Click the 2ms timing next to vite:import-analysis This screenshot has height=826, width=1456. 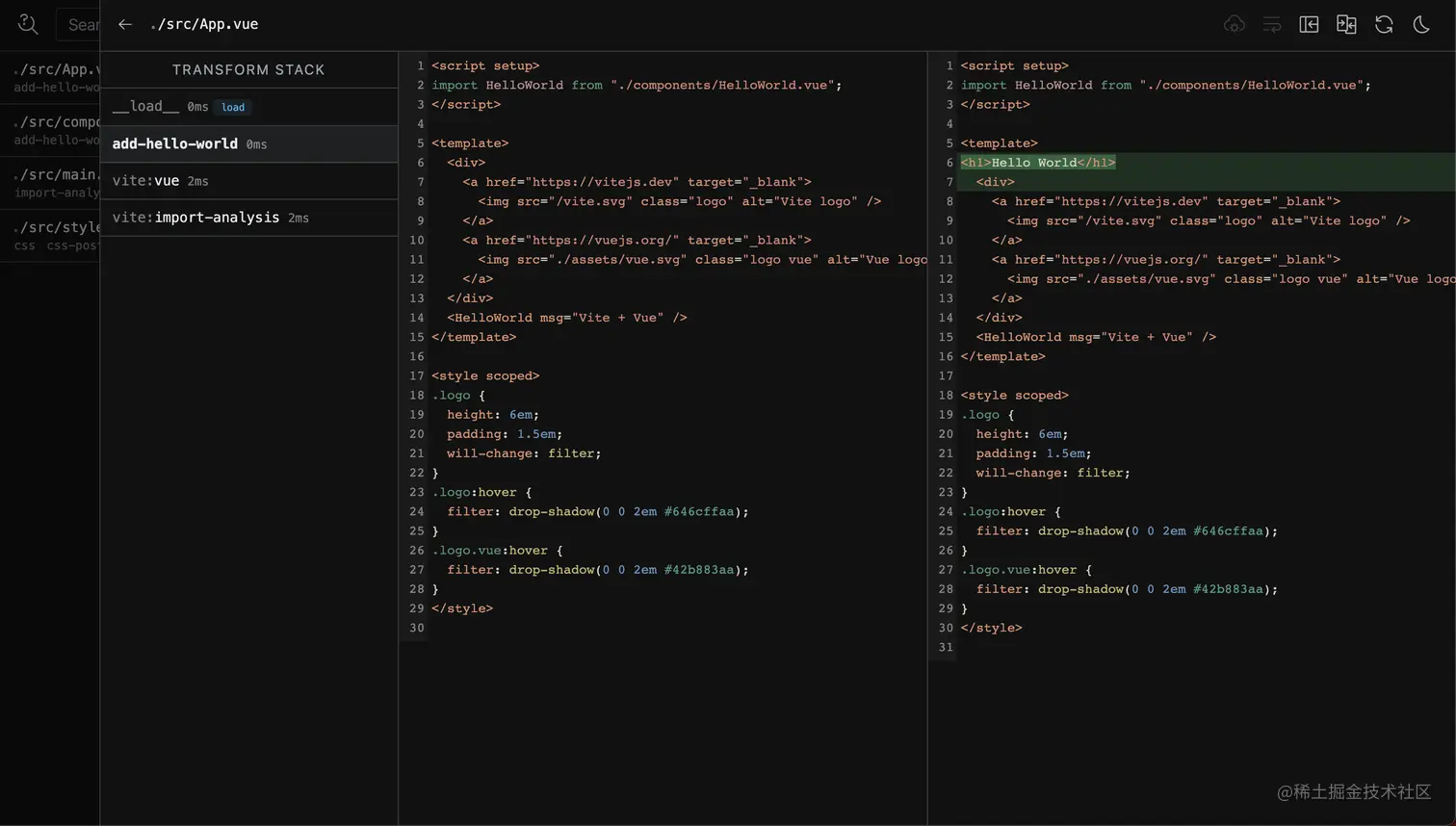[x=299, y=219]
